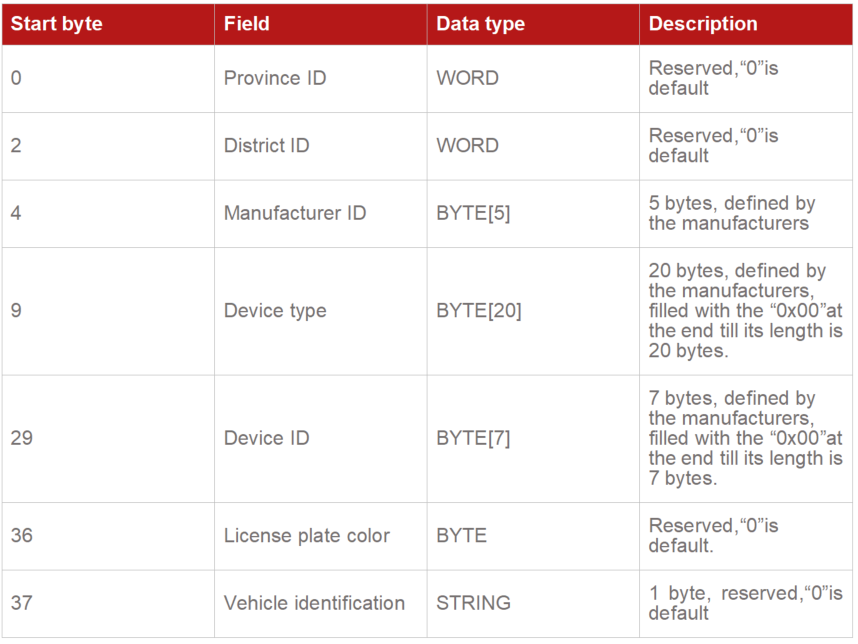This screenshot has height=644, width=858.
Task: Click the Province ID field cell
Action: [275, 78]
